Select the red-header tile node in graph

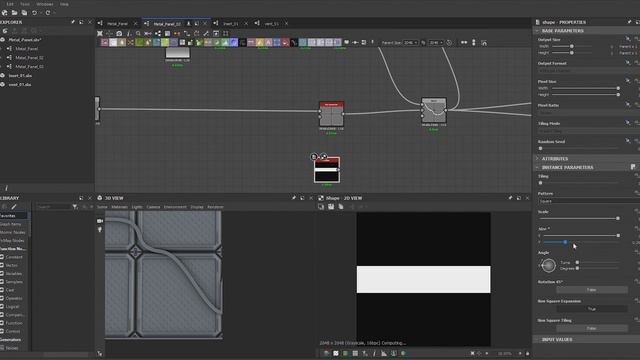tap(331, 114)
